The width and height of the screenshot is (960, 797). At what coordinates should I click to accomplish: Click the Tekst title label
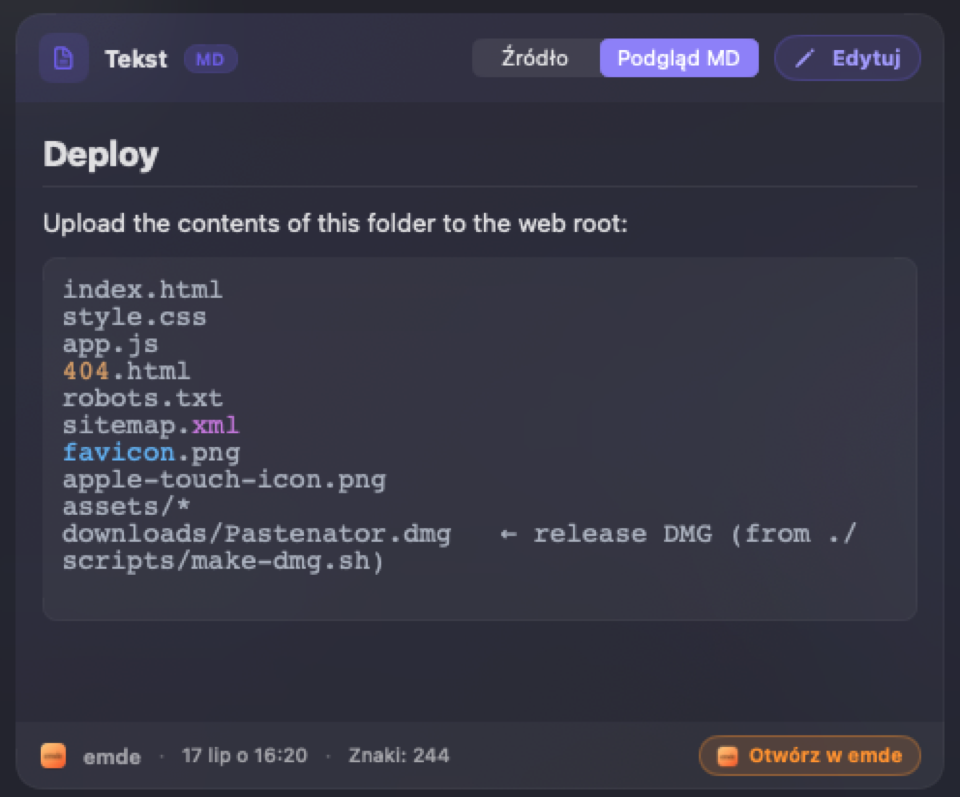[136, 59]
